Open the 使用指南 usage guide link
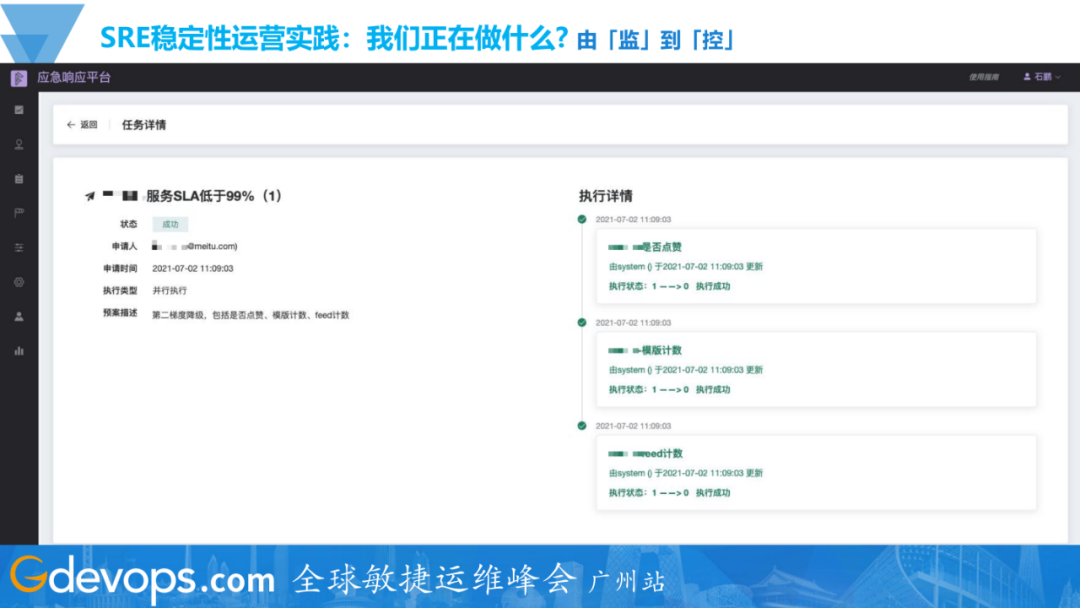Image resolution: width=1080 pixels, height=608 pixels. click(x=983, y=77)
